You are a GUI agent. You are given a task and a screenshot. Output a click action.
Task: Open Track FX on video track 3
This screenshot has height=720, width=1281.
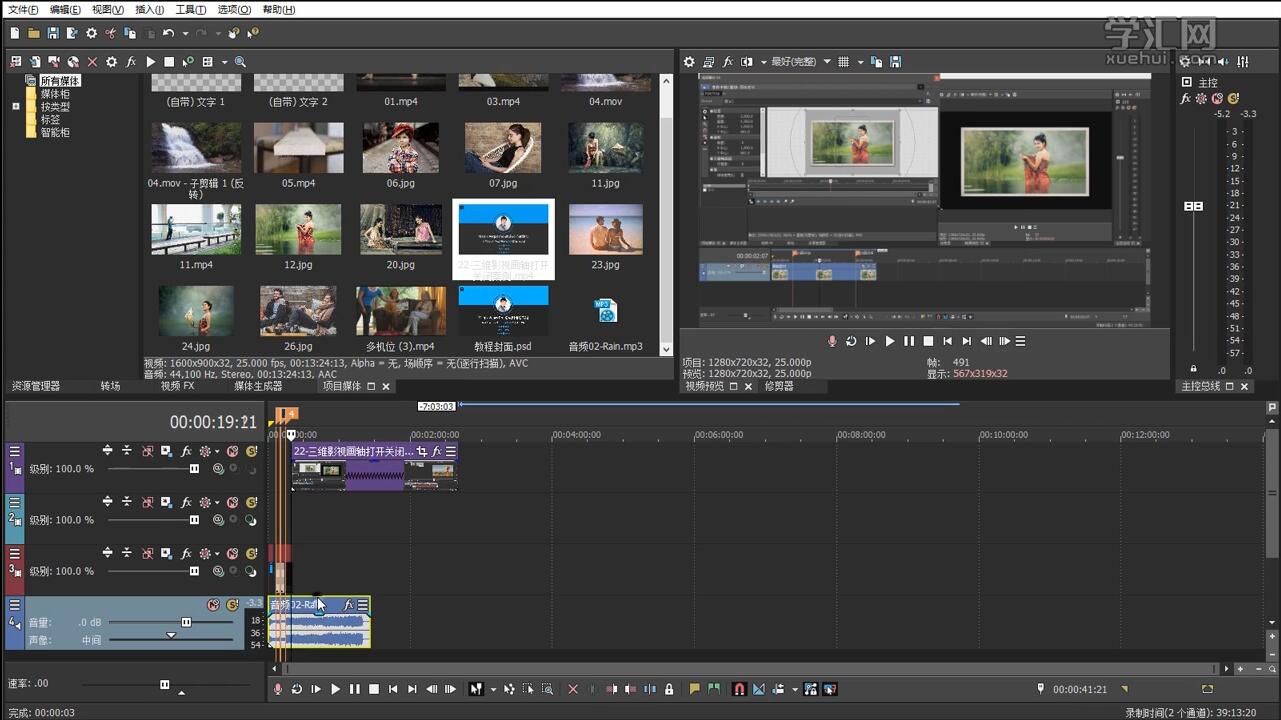tap(186, 554)
